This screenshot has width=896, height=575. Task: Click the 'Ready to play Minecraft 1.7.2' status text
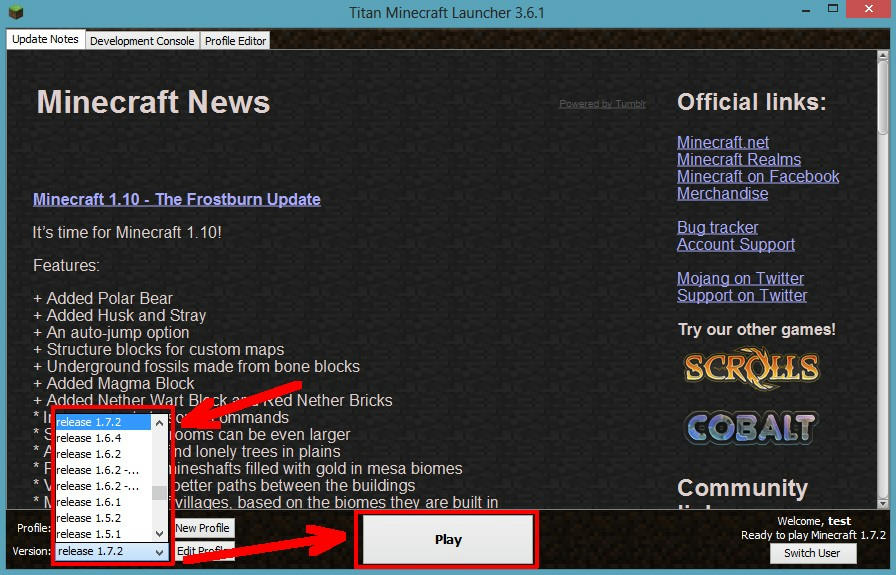coord(813,536)
